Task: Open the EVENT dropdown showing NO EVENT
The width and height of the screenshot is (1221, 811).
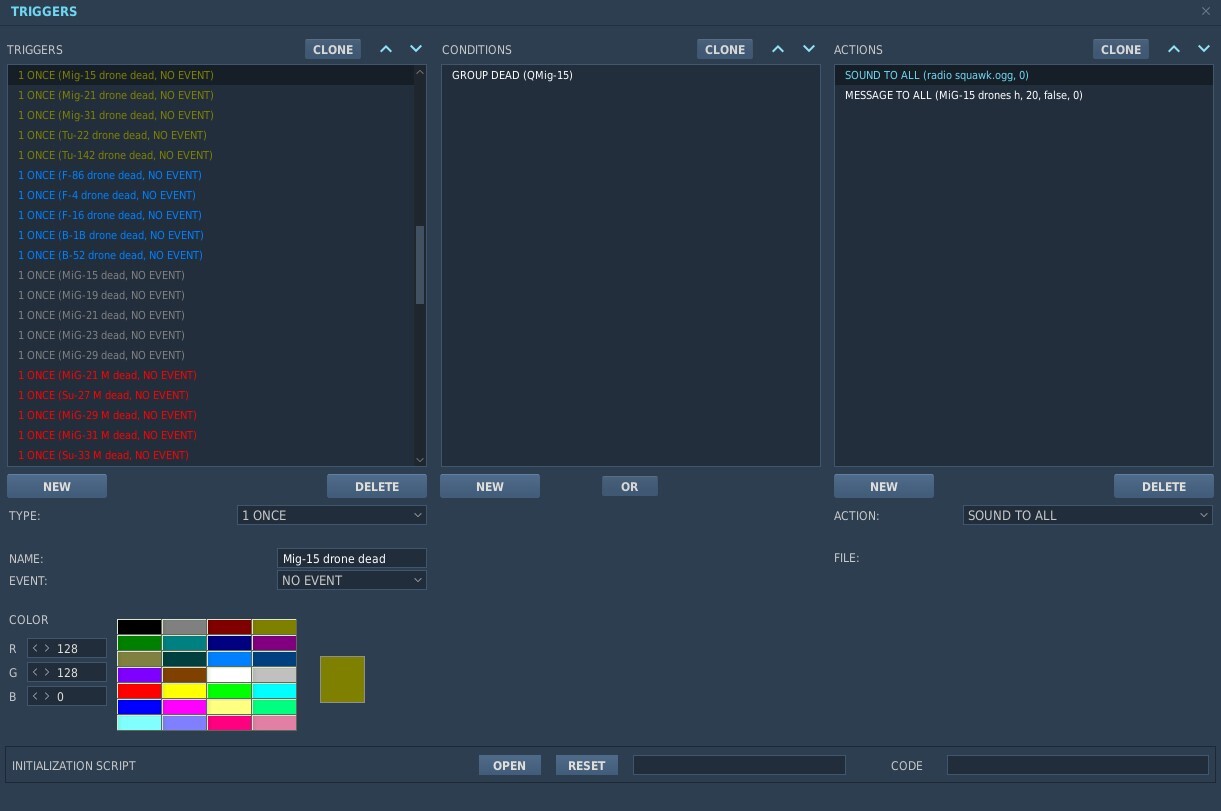Action: click(352, 580)
